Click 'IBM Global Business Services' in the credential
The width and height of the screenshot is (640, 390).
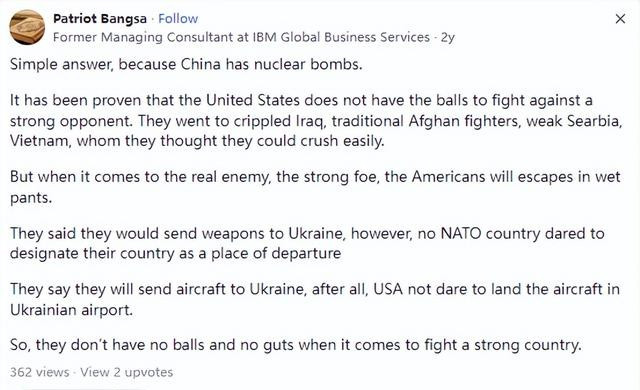(x=341, y=38)
